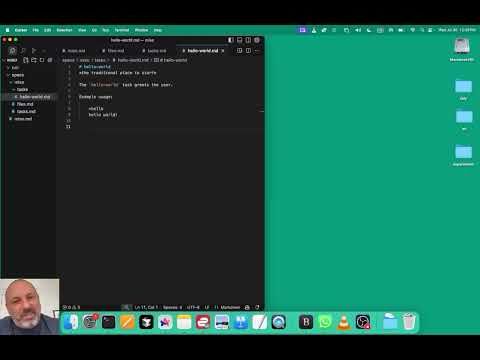Open QuickTime Player from the Dock

click(x=279, y=322)
